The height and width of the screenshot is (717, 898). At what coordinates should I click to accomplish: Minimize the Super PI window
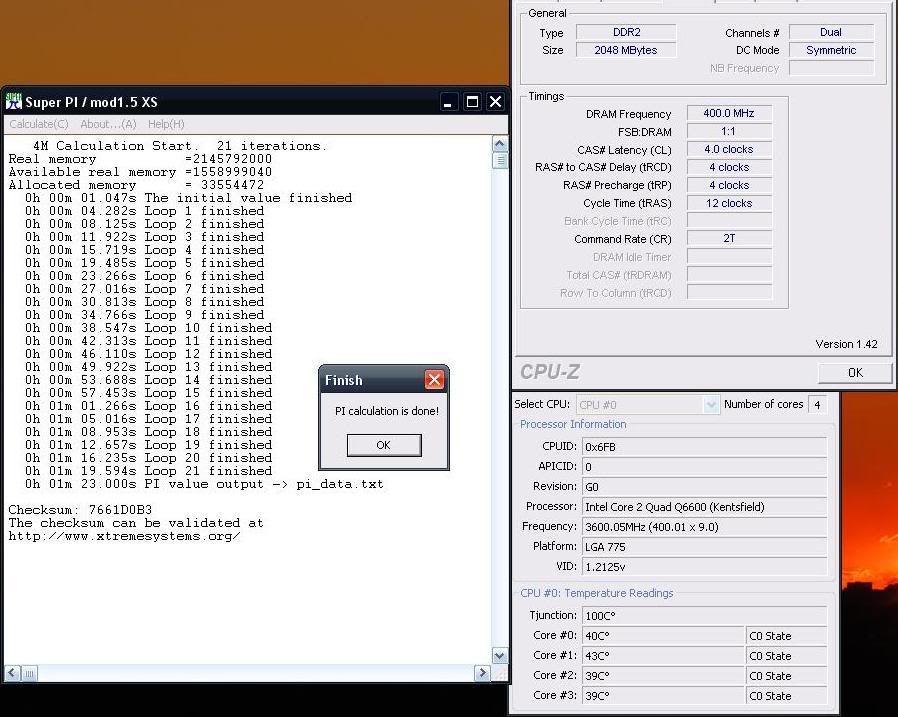(x=449, y=102)
